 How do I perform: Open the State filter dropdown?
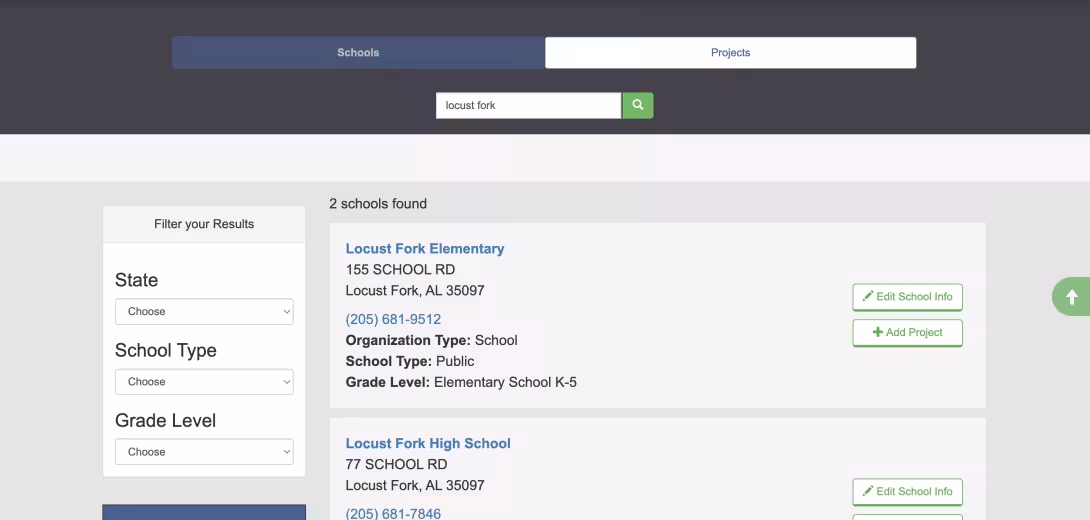tap(204, 311)
